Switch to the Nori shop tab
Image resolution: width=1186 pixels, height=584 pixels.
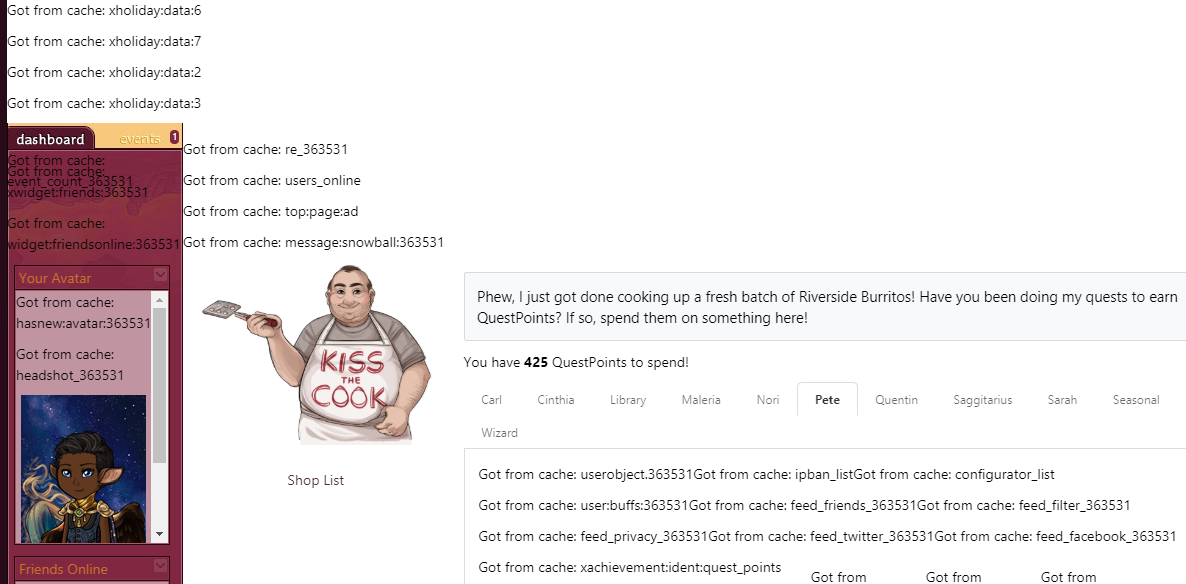point(768,399)
